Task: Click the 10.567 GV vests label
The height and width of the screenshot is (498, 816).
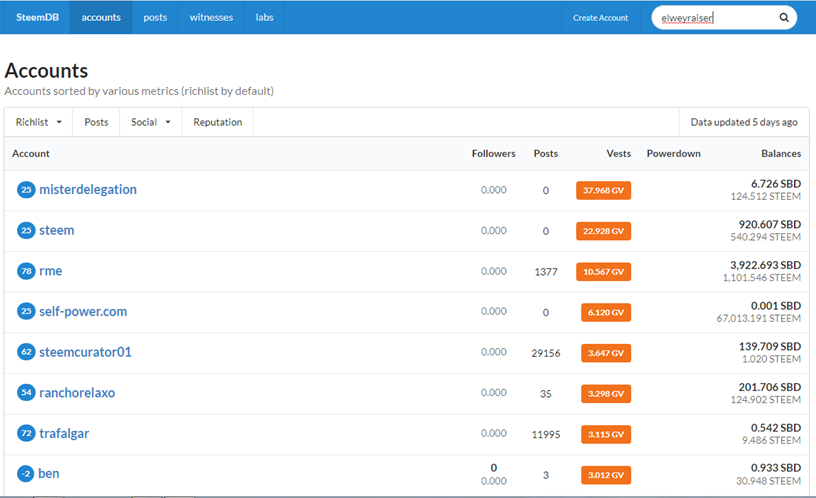Action: pyautogui.click(x=603, y=272)
